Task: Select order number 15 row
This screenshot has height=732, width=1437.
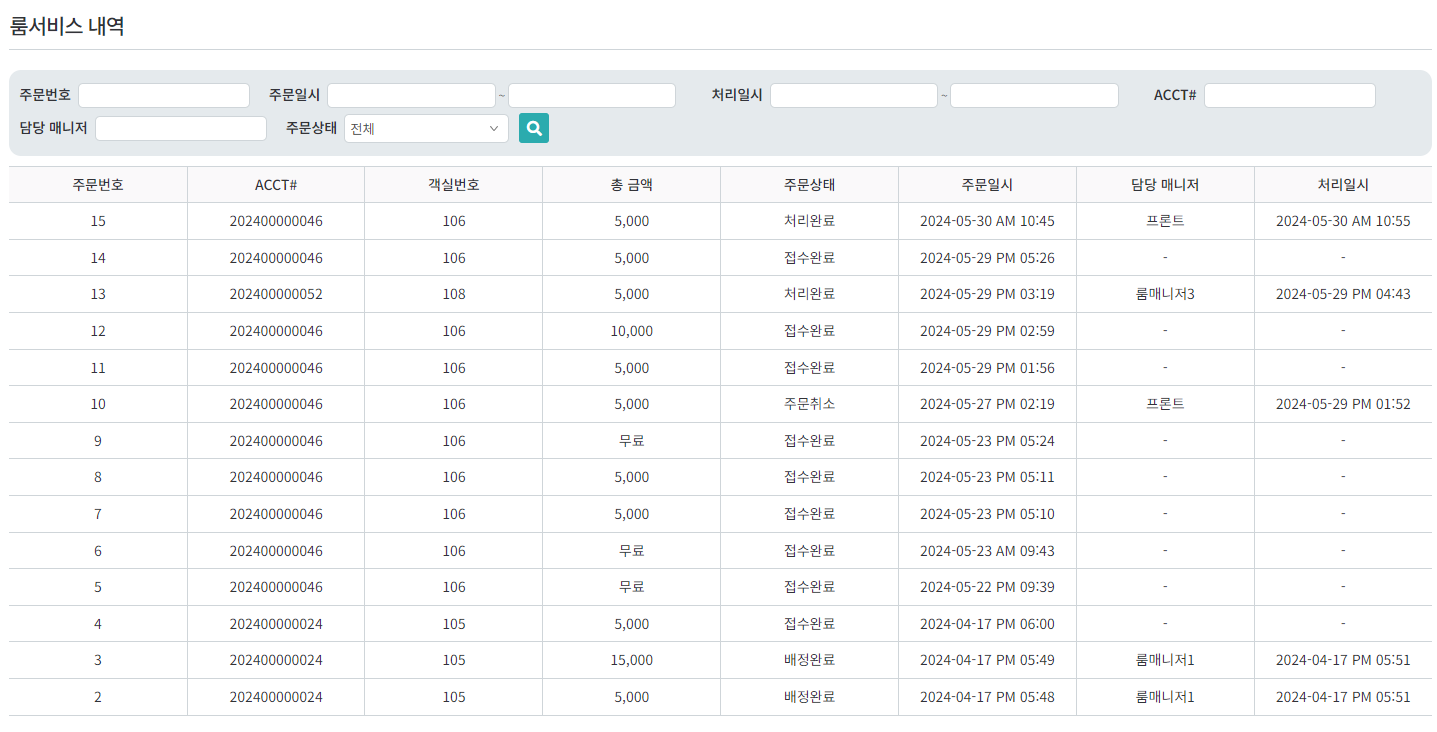Action: 98,221
